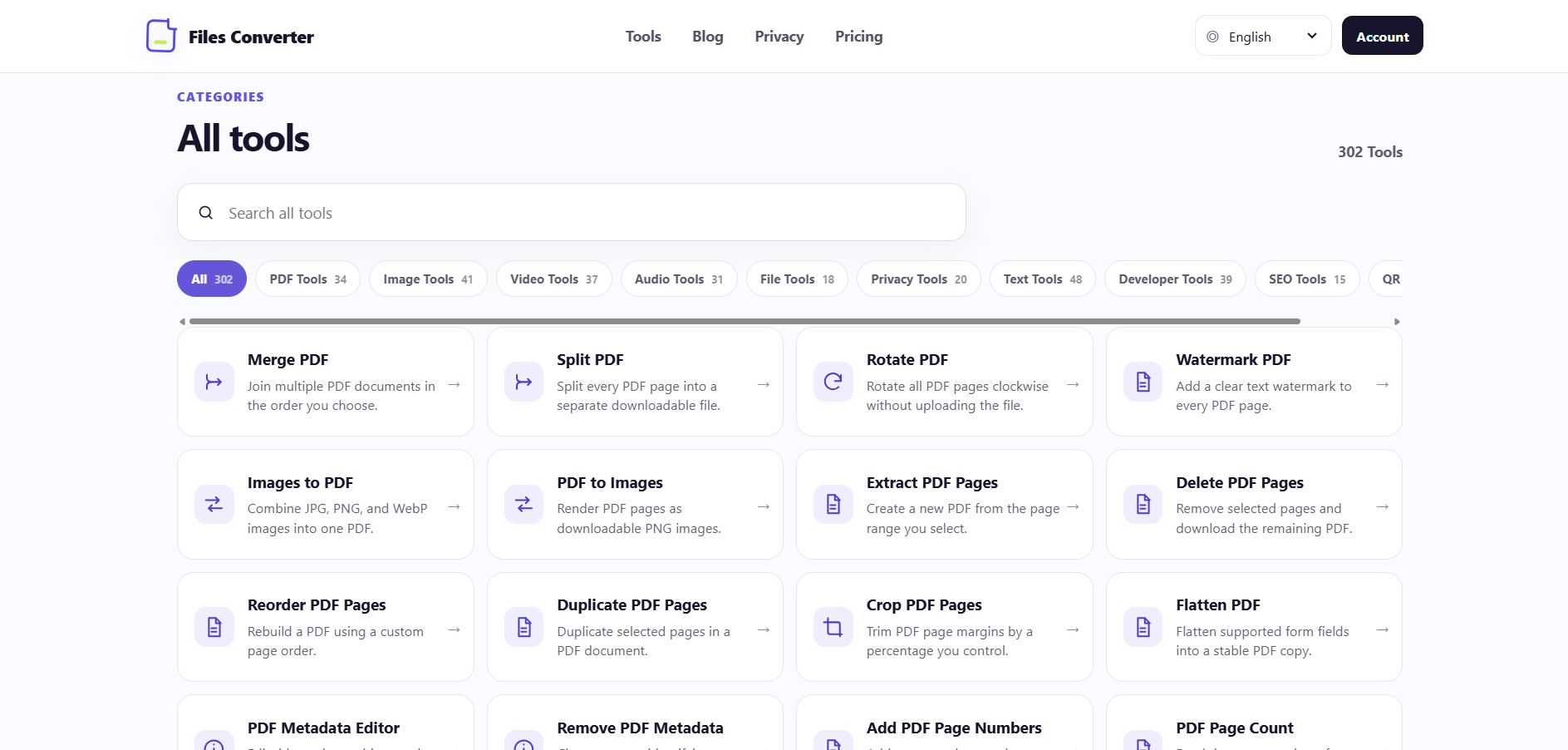Click the horizontal category scrollbar thumb
This screenshot has height=750, width=1568.
click(x=745, y=321)
